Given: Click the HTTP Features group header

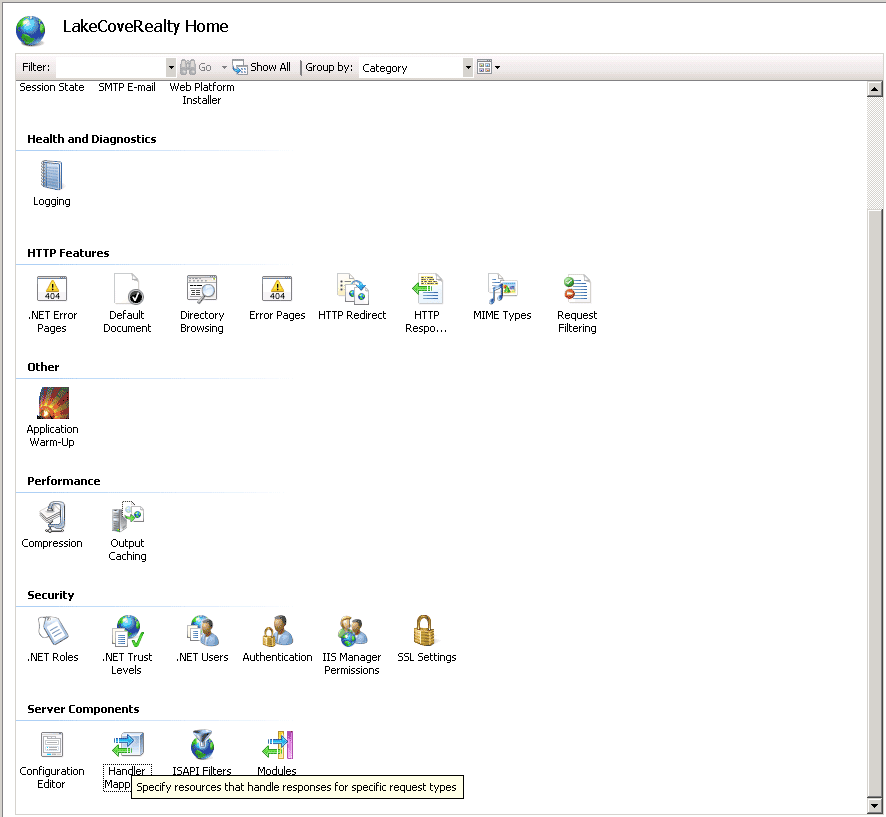Looking at the screenshot, I should pos(68,253).
